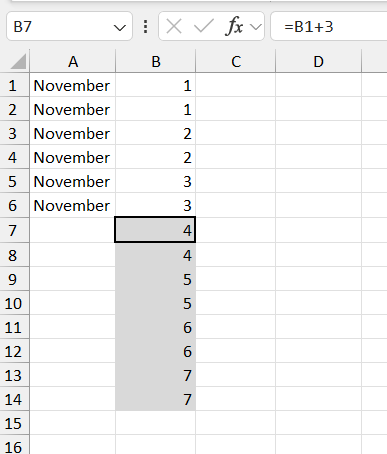Click cell A1 containing November
The image size is (387, 454).
coord(73,85)
